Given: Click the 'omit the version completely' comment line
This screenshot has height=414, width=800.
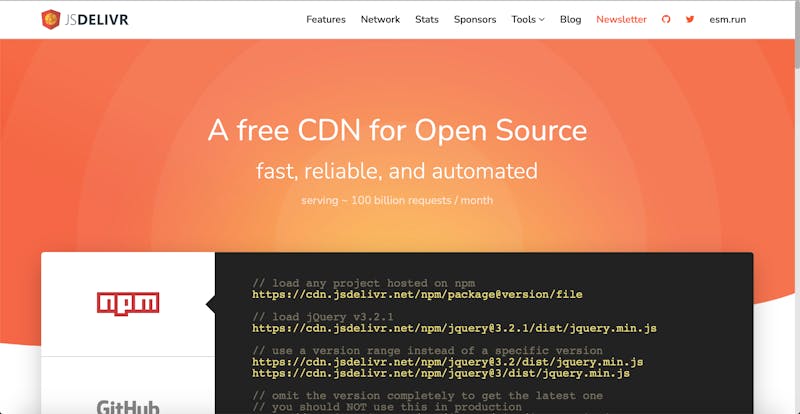Looking at the screenshot, I should point(428,396).
